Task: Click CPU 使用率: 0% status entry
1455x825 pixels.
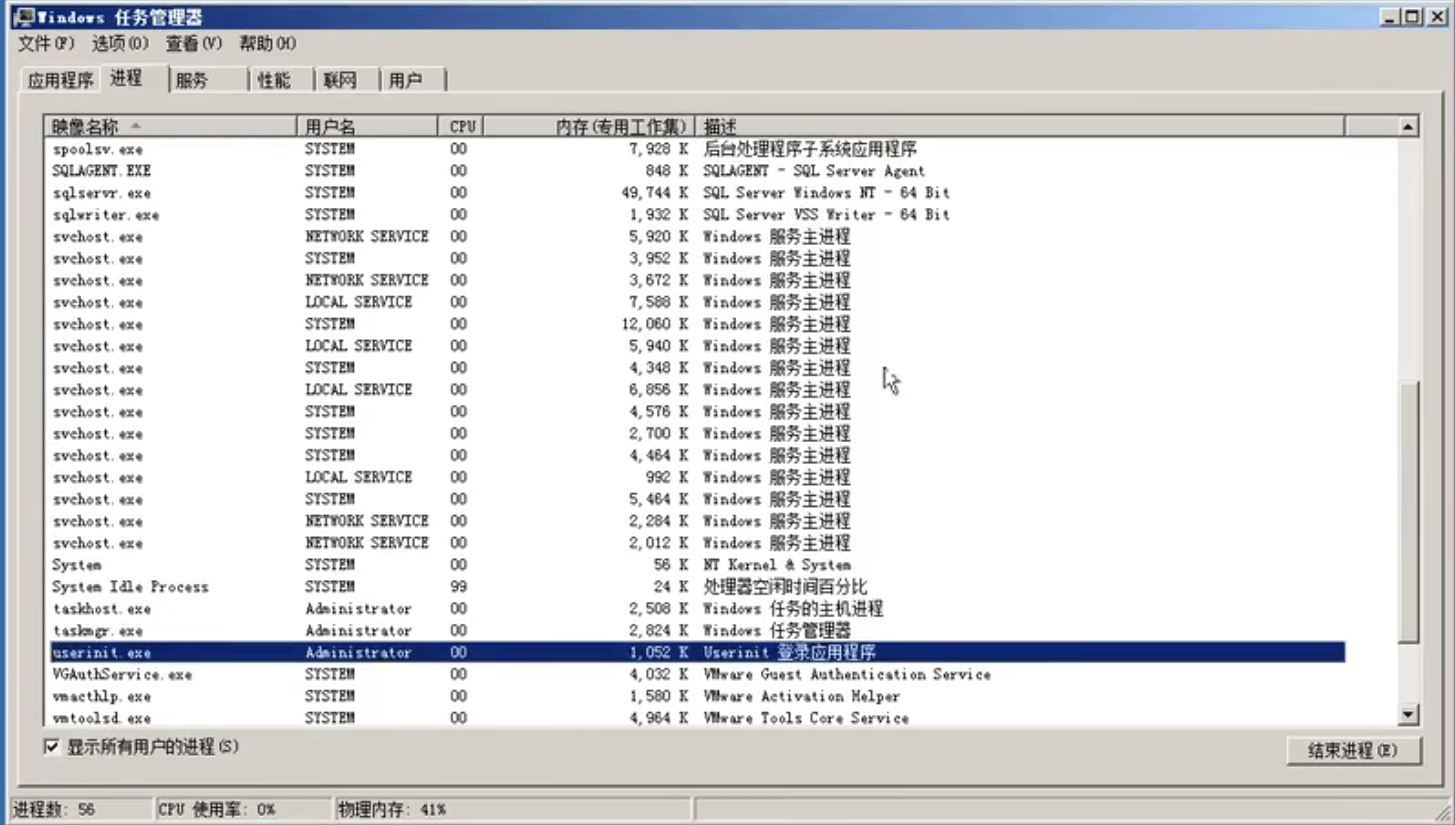Action: point(243,809)
